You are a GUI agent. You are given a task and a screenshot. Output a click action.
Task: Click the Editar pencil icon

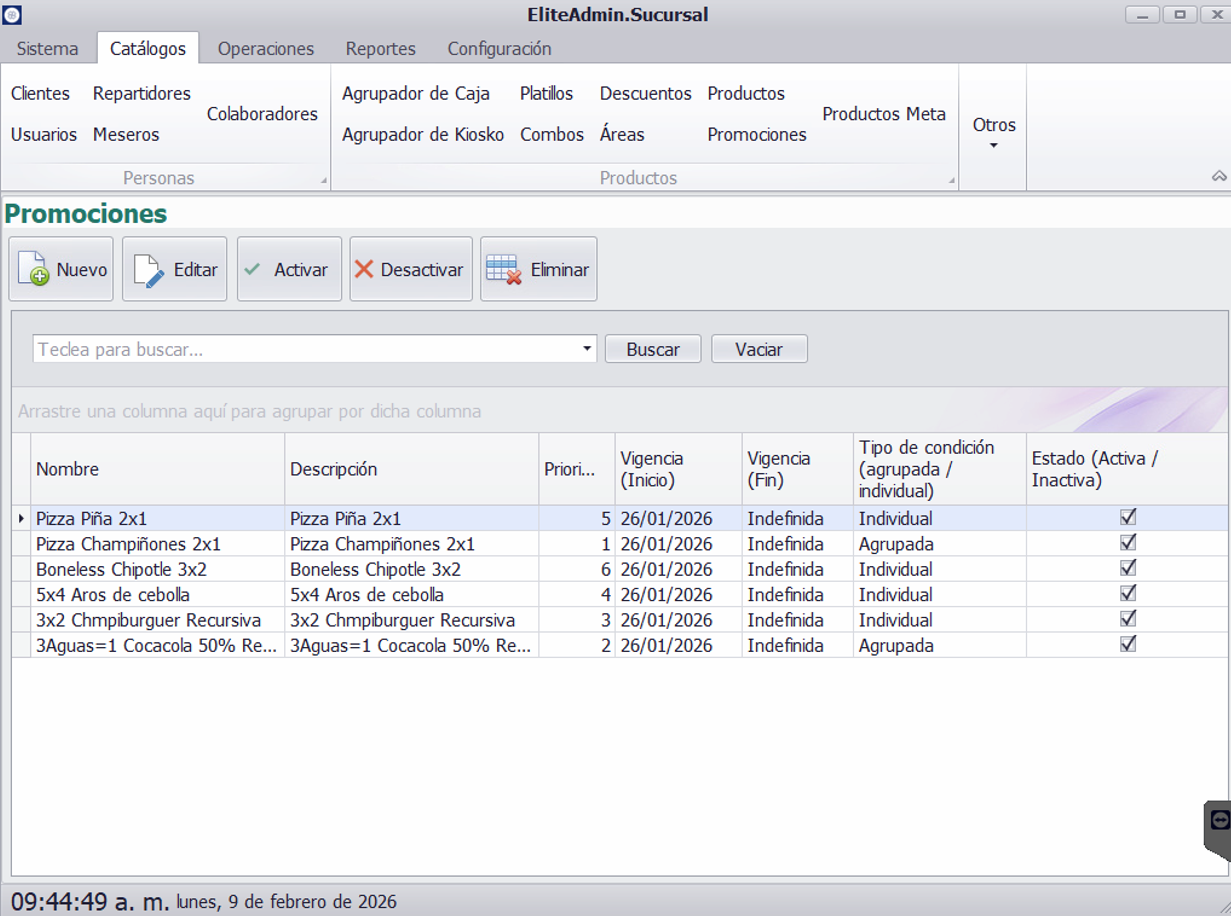tap(149, 270)
